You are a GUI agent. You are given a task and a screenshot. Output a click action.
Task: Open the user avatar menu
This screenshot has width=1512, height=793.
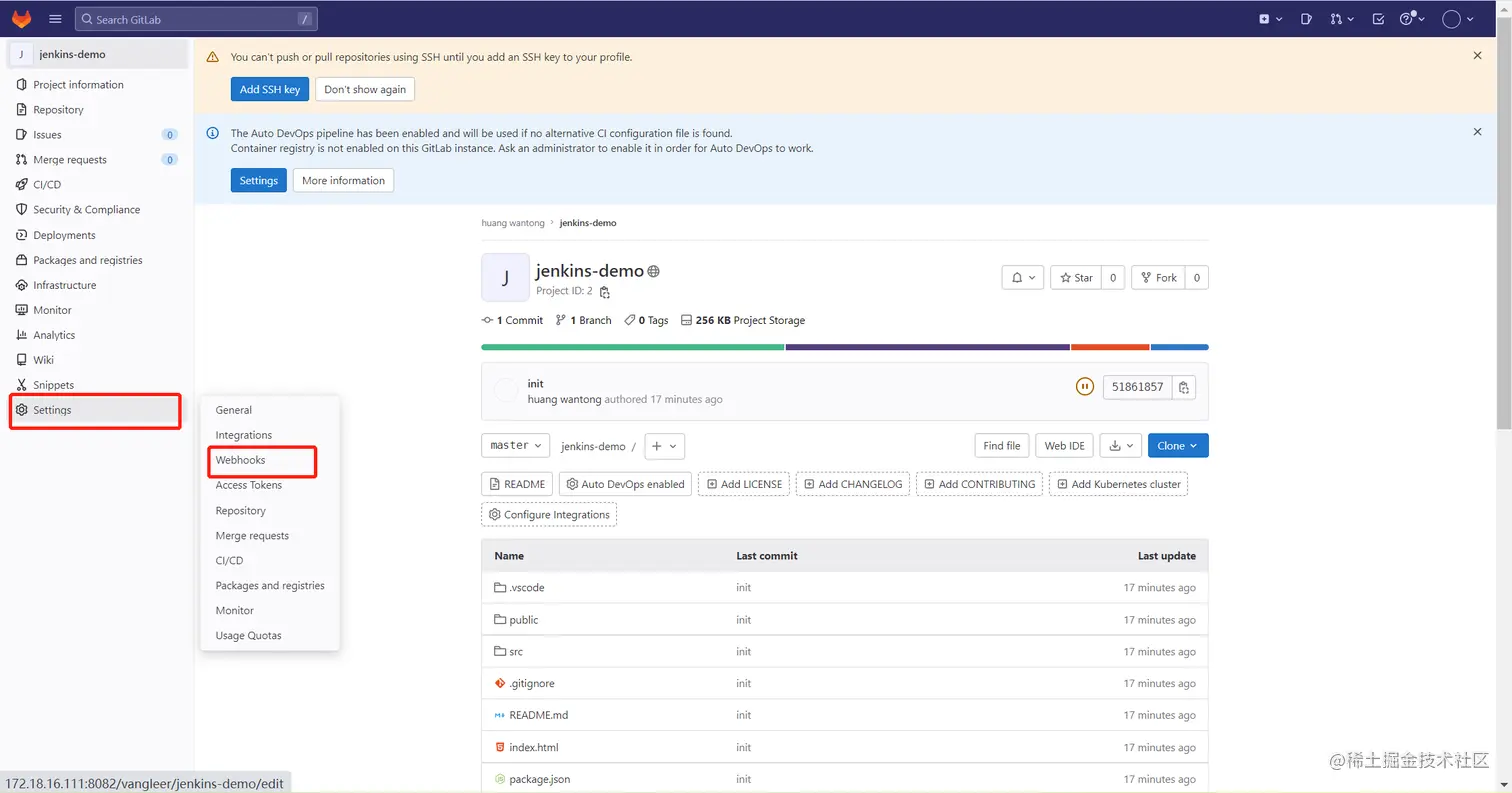(1459, 19)
